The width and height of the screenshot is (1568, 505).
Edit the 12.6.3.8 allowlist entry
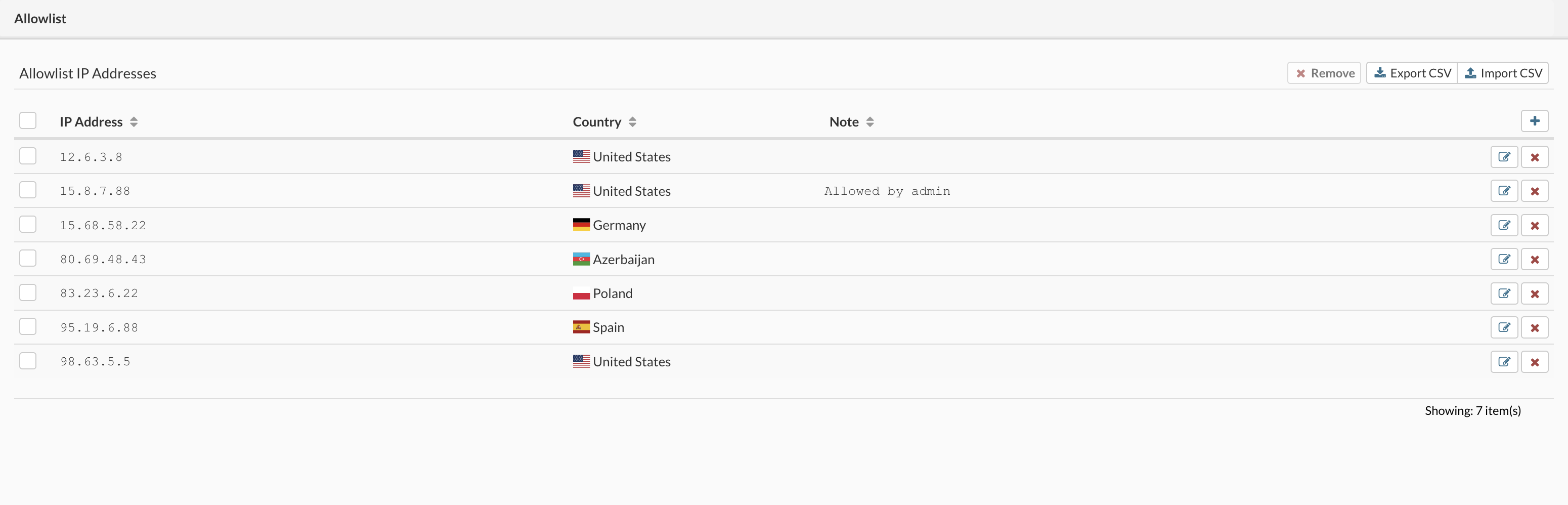(x=1503, y=157)
